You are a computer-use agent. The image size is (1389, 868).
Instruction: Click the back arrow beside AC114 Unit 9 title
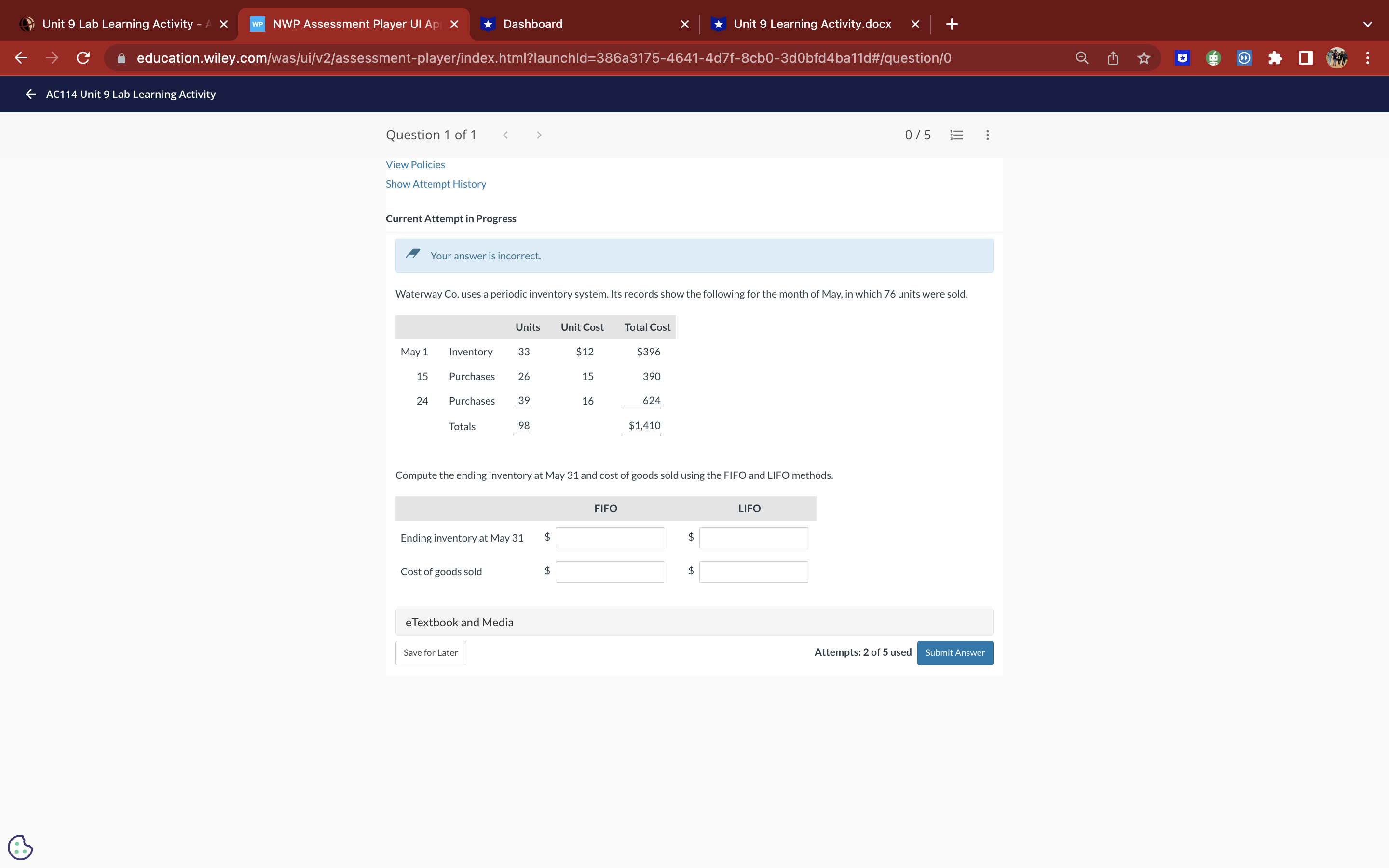pos(31,94)
